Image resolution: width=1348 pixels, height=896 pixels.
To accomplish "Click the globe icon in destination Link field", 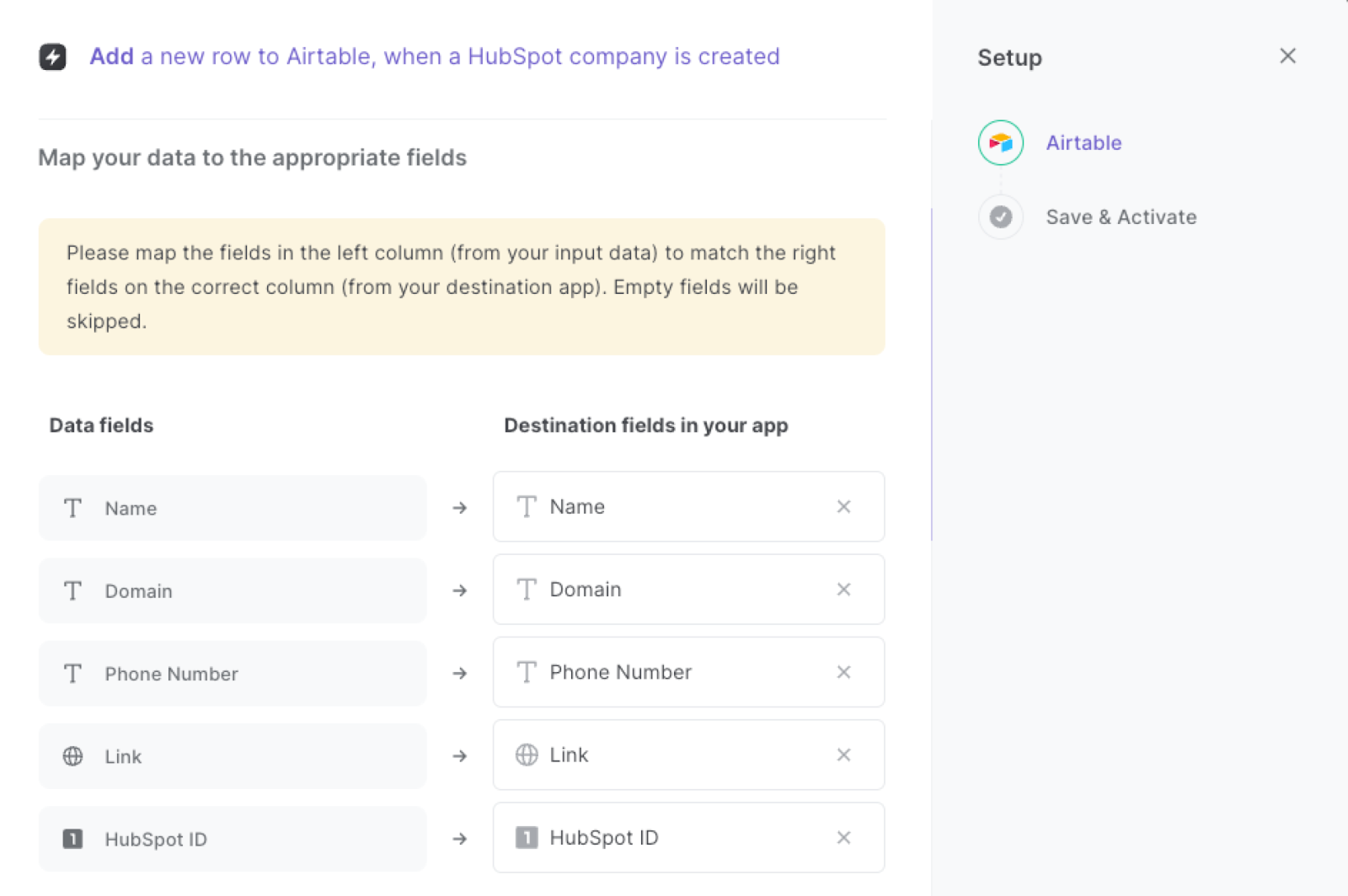I will [527, 755].
